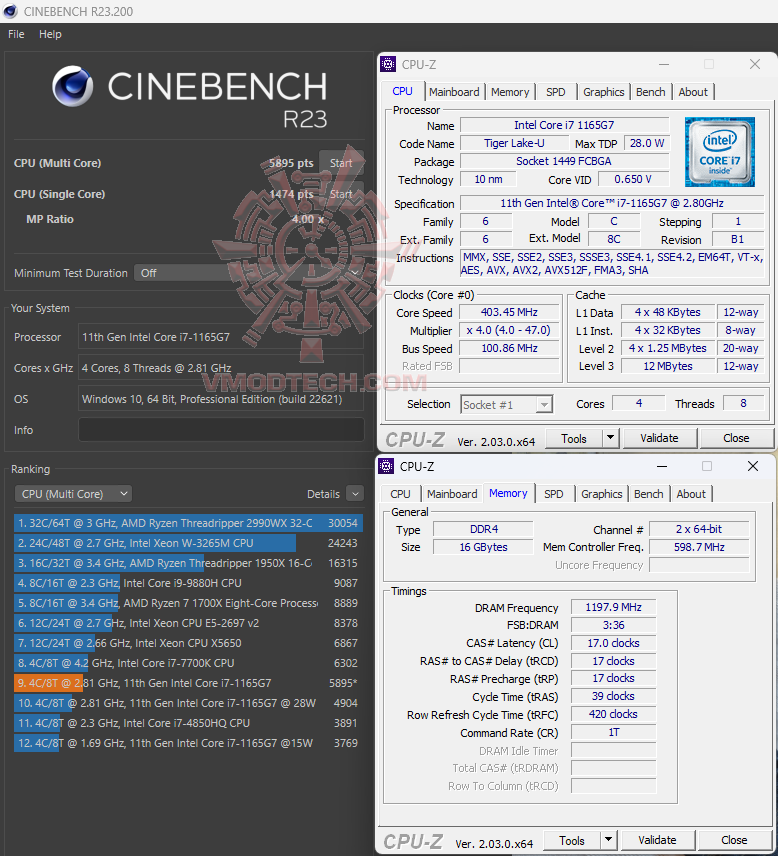Click the DRAM Frequency 1197.9 MHz value
This screenshot has height=856, width=778.
click(613, 607)
